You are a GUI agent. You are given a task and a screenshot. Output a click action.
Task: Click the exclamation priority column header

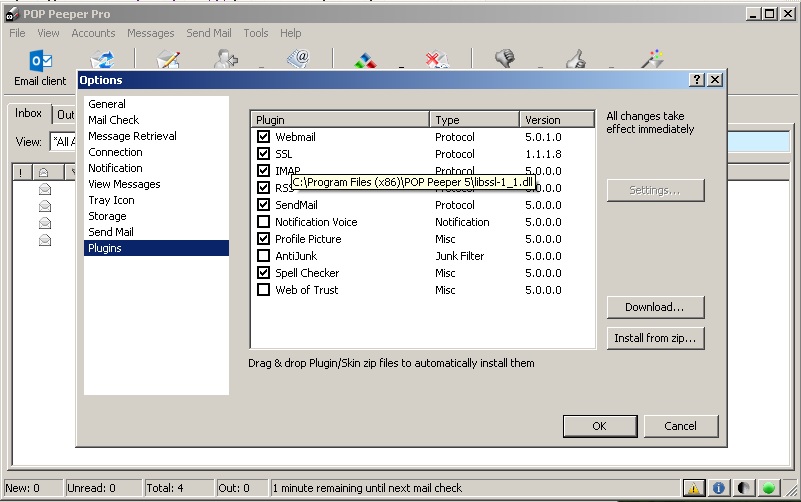[21, 172]
